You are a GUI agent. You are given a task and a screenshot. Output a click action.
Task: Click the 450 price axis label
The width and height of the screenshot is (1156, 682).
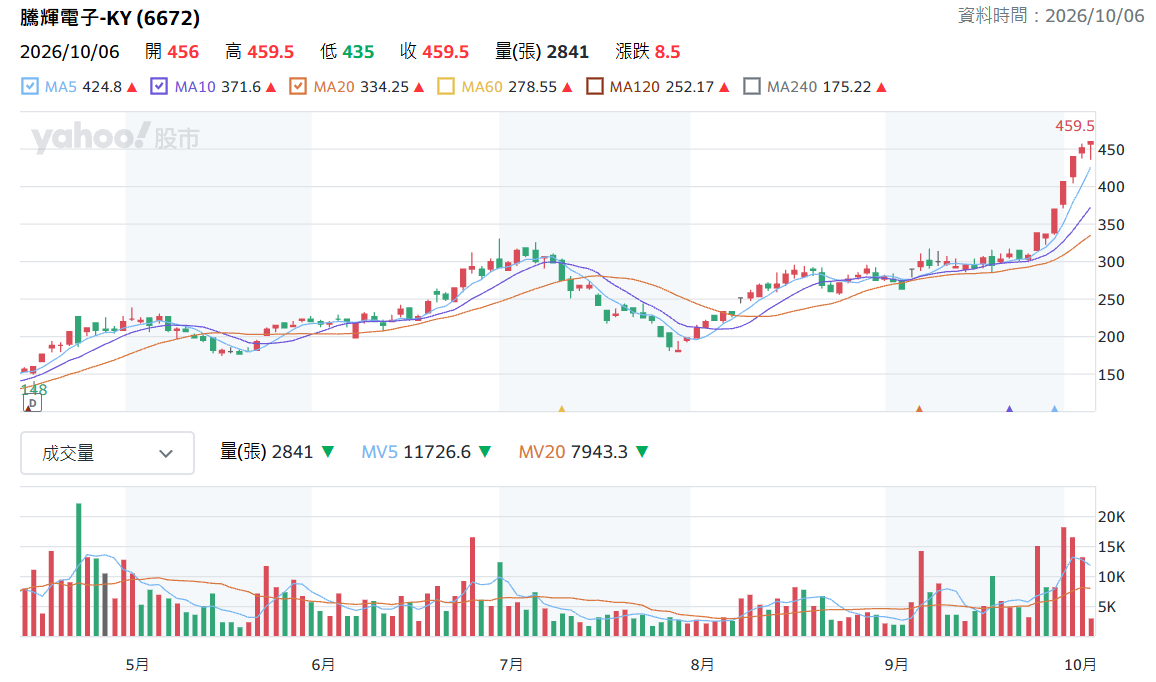coord(1111,150)
